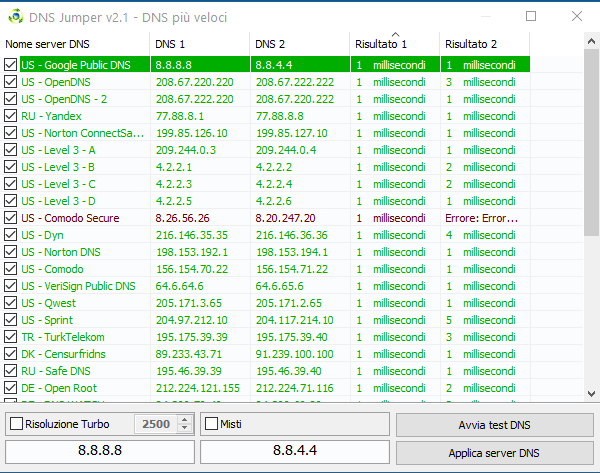Sort by the Risultato 1 column header
600x473 pixels.
[x=393, y=45]
